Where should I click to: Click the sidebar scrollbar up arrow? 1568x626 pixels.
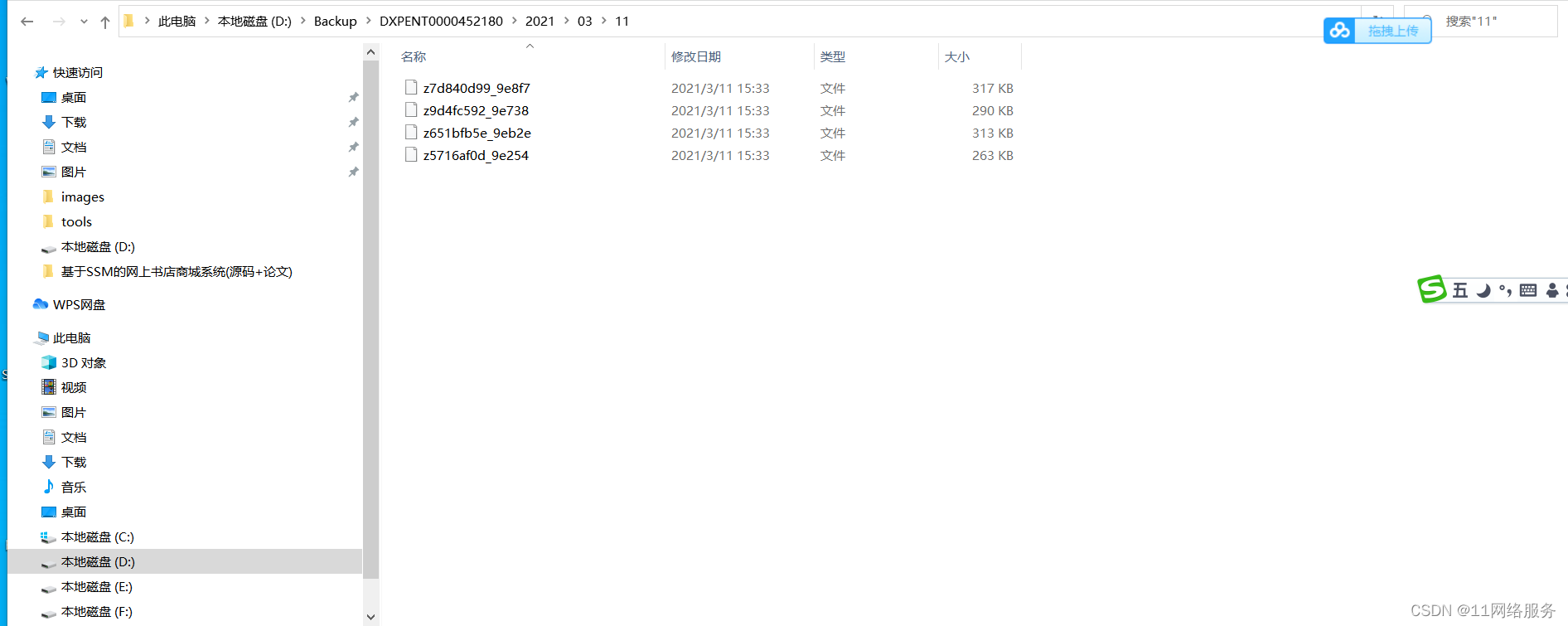pos(370,52)
